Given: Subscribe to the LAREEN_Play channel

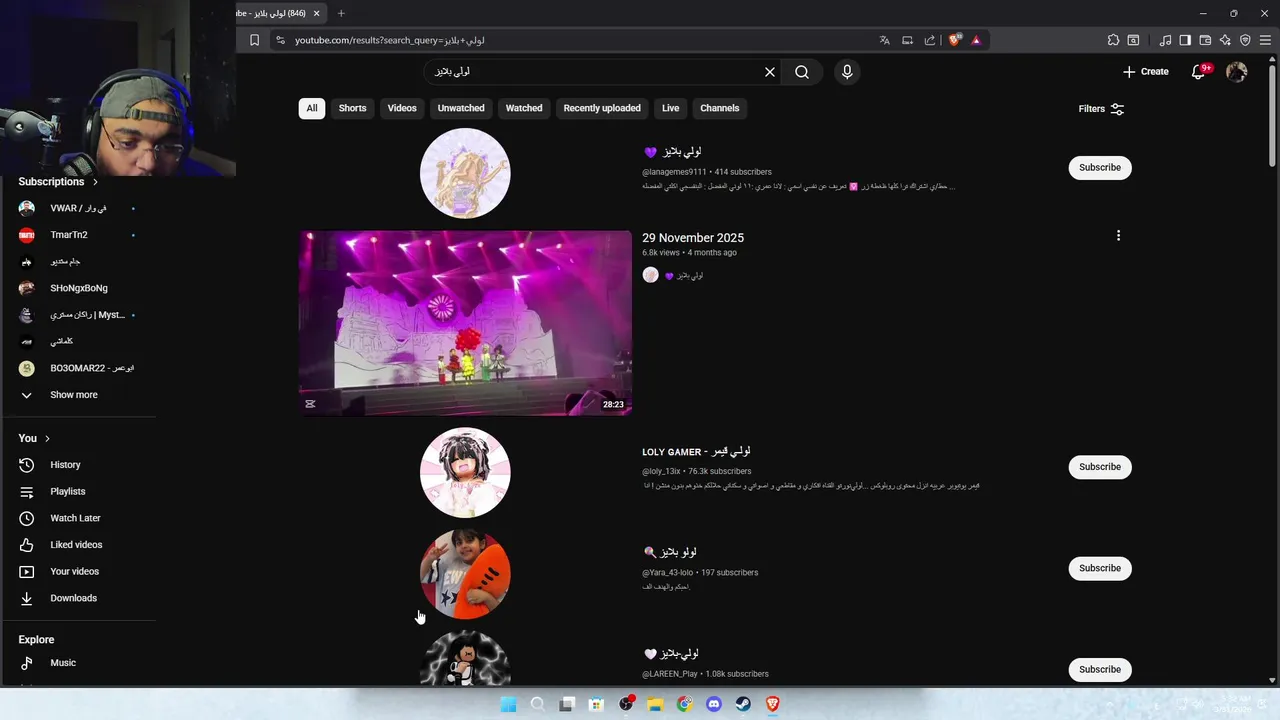Looking at the screenshot, I should click(x=1100, y=669).
